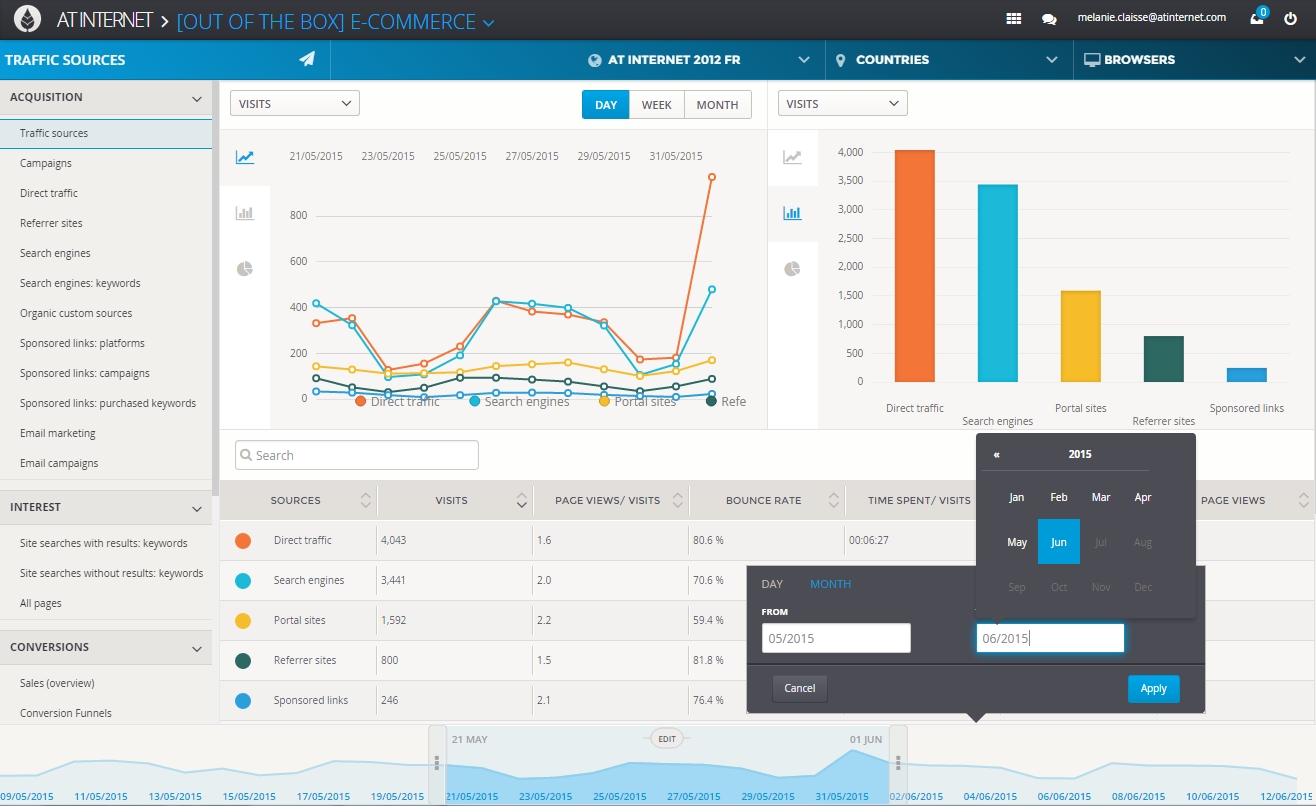Screen dimensions: 1316x806
Task: Open the chat messages icon
Action: coord(1048,19)
